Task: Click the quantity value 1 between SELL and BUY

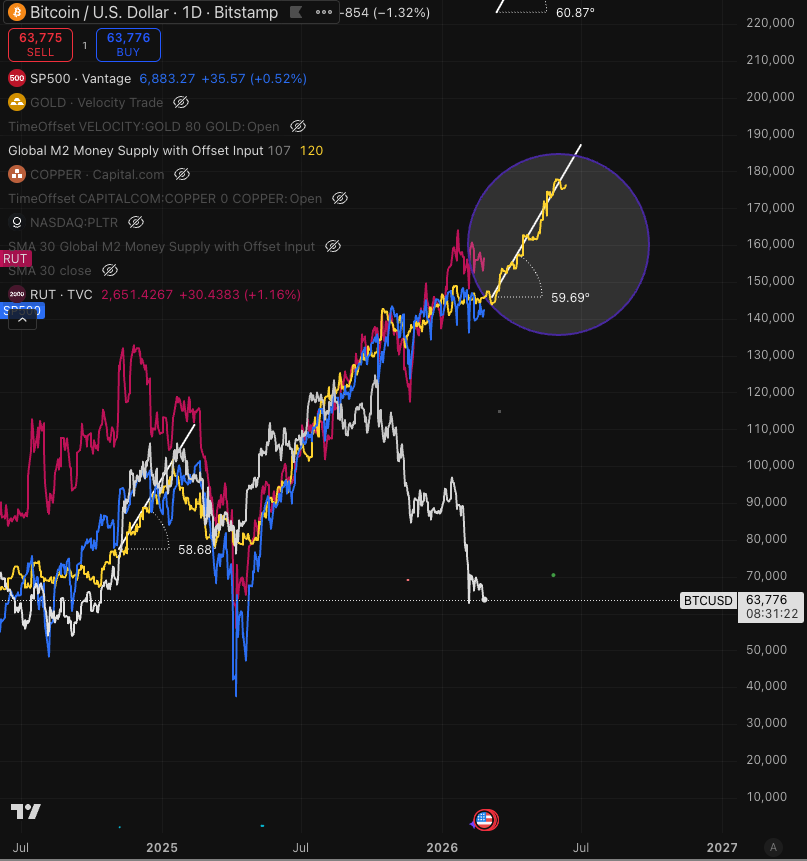Action: [85, 45]
